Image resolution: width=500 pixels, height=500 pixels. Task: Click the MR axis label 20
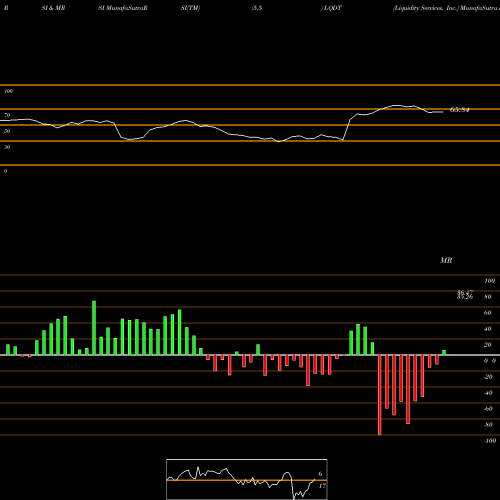[x=488, y=345]
